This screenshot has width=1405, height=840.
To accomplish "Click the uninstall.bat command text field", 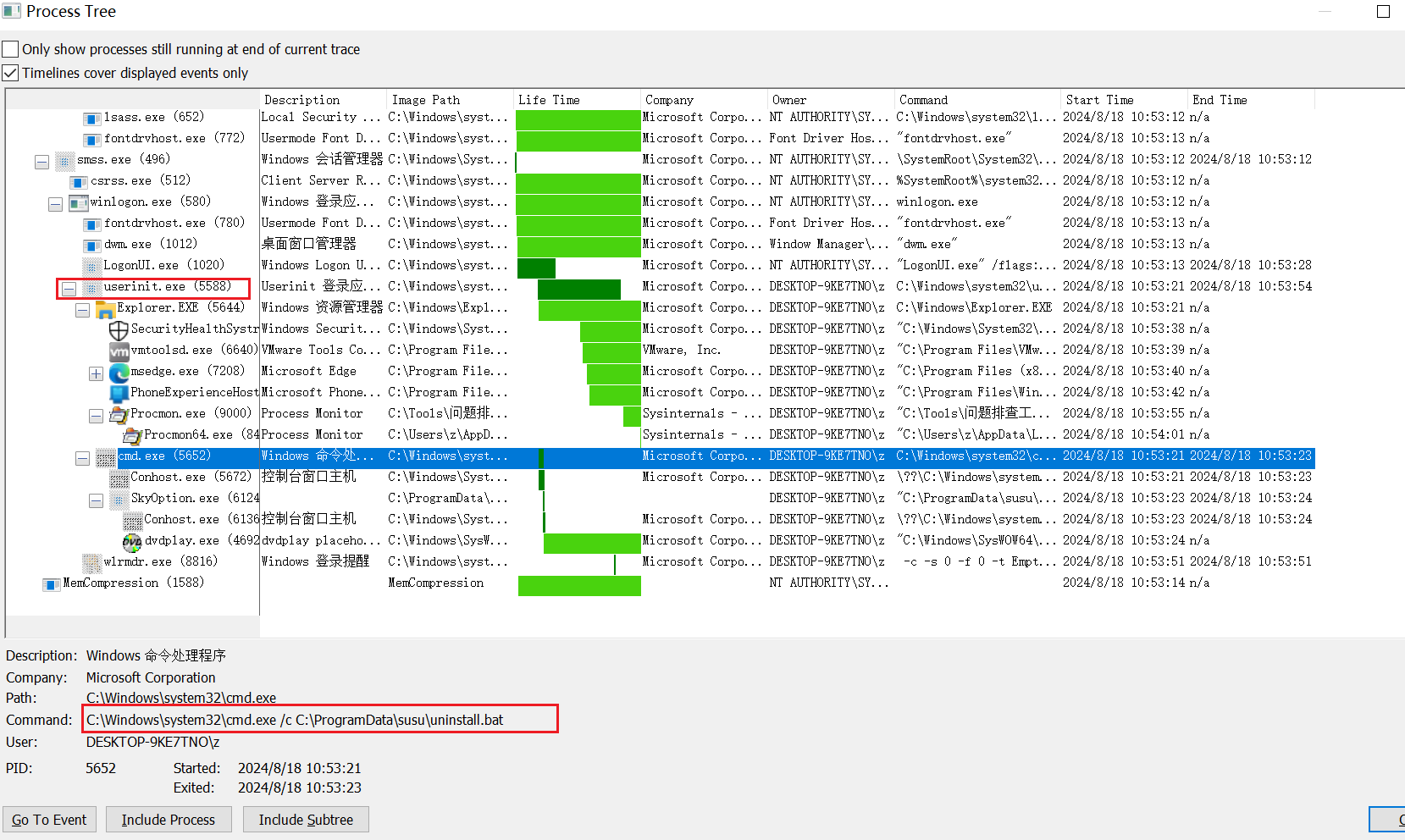I will coord(321,720).
